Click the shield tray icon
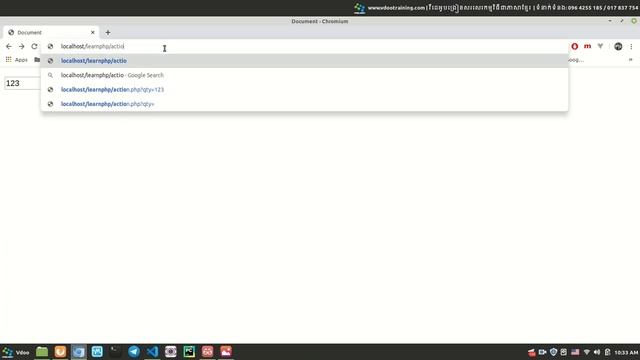 tap(553, 352)
